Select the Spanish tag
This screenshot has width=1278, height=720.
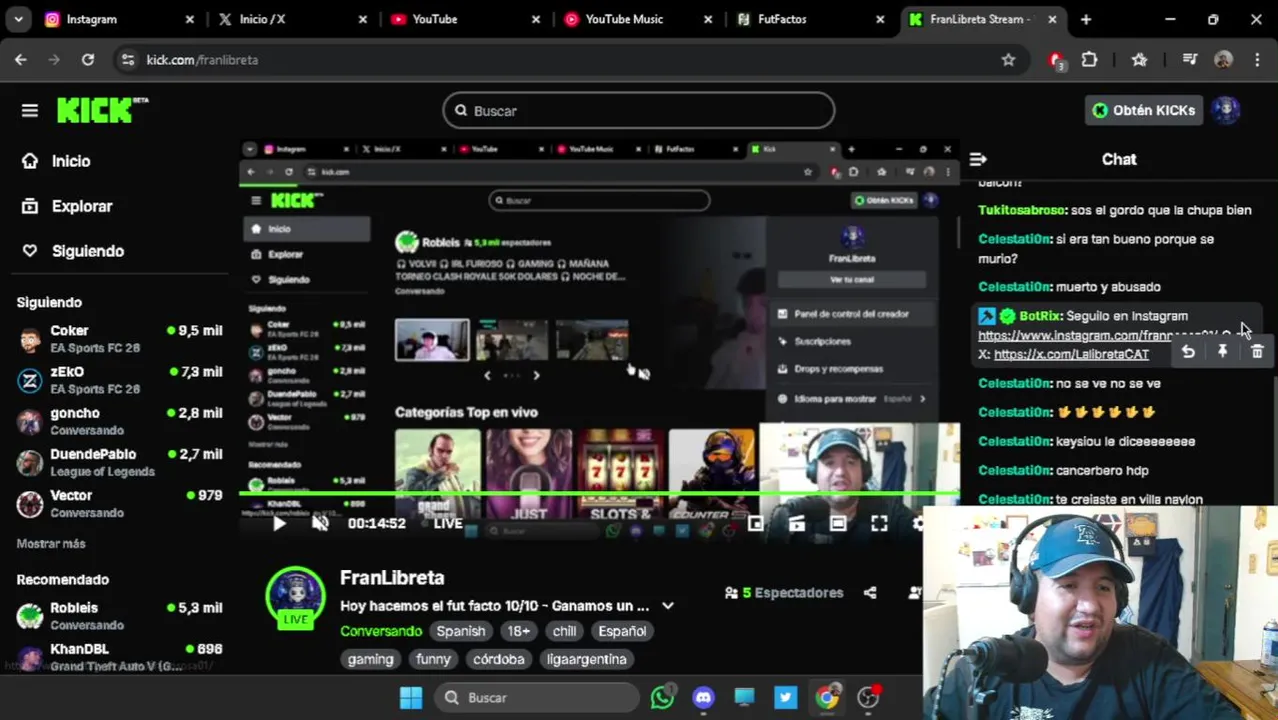tap(461, 631)
